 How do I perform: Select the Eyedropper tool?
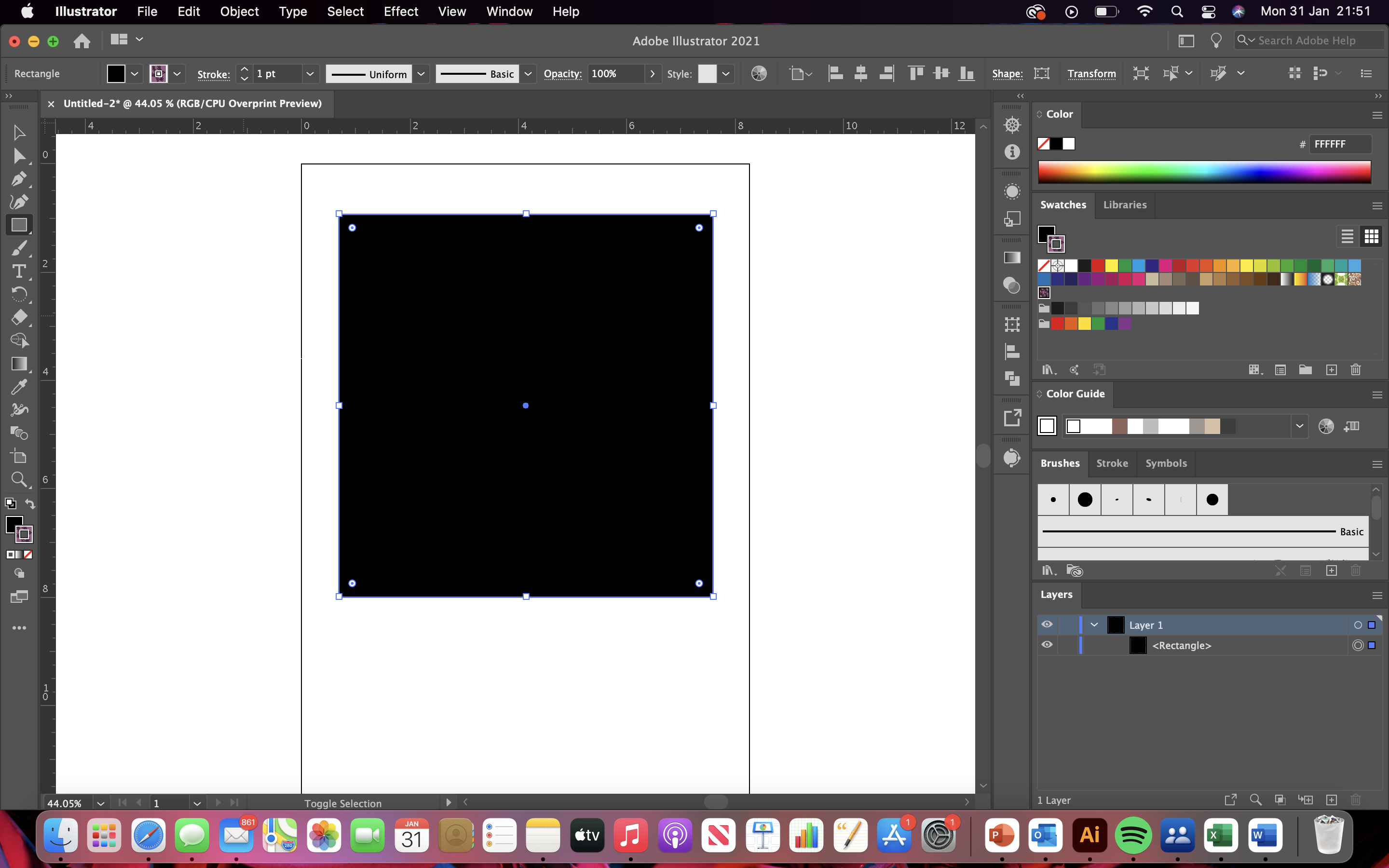[19, 386]
